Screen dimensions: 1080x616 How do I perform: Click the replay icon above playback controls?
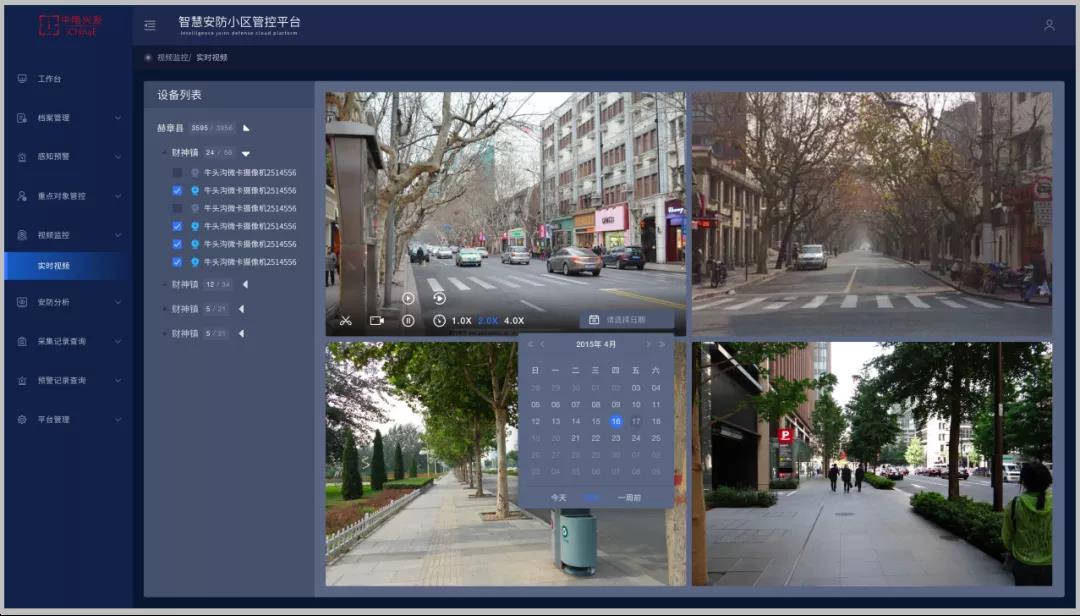[439, 298]
